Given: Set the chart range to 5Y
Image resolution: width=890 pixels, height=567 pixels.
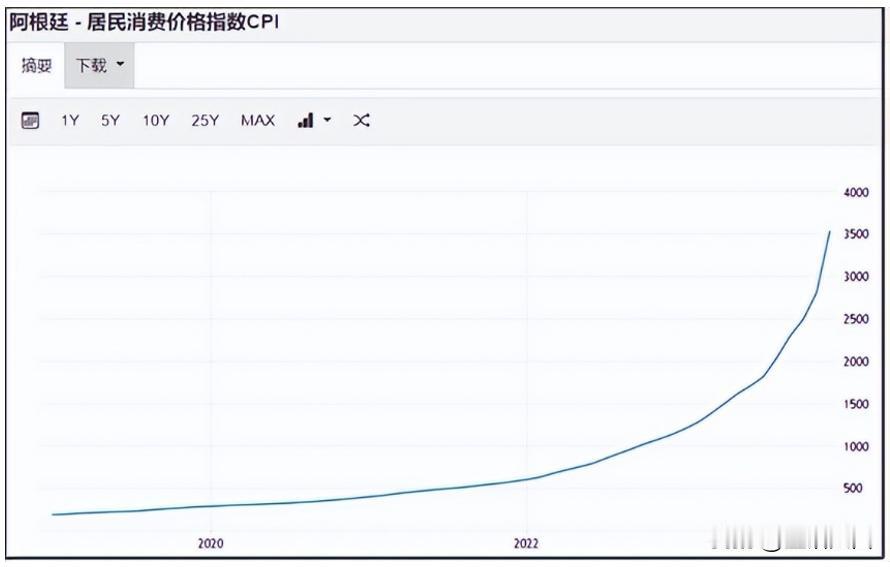Looking at the screenshot, I should [x=110, y=120].
